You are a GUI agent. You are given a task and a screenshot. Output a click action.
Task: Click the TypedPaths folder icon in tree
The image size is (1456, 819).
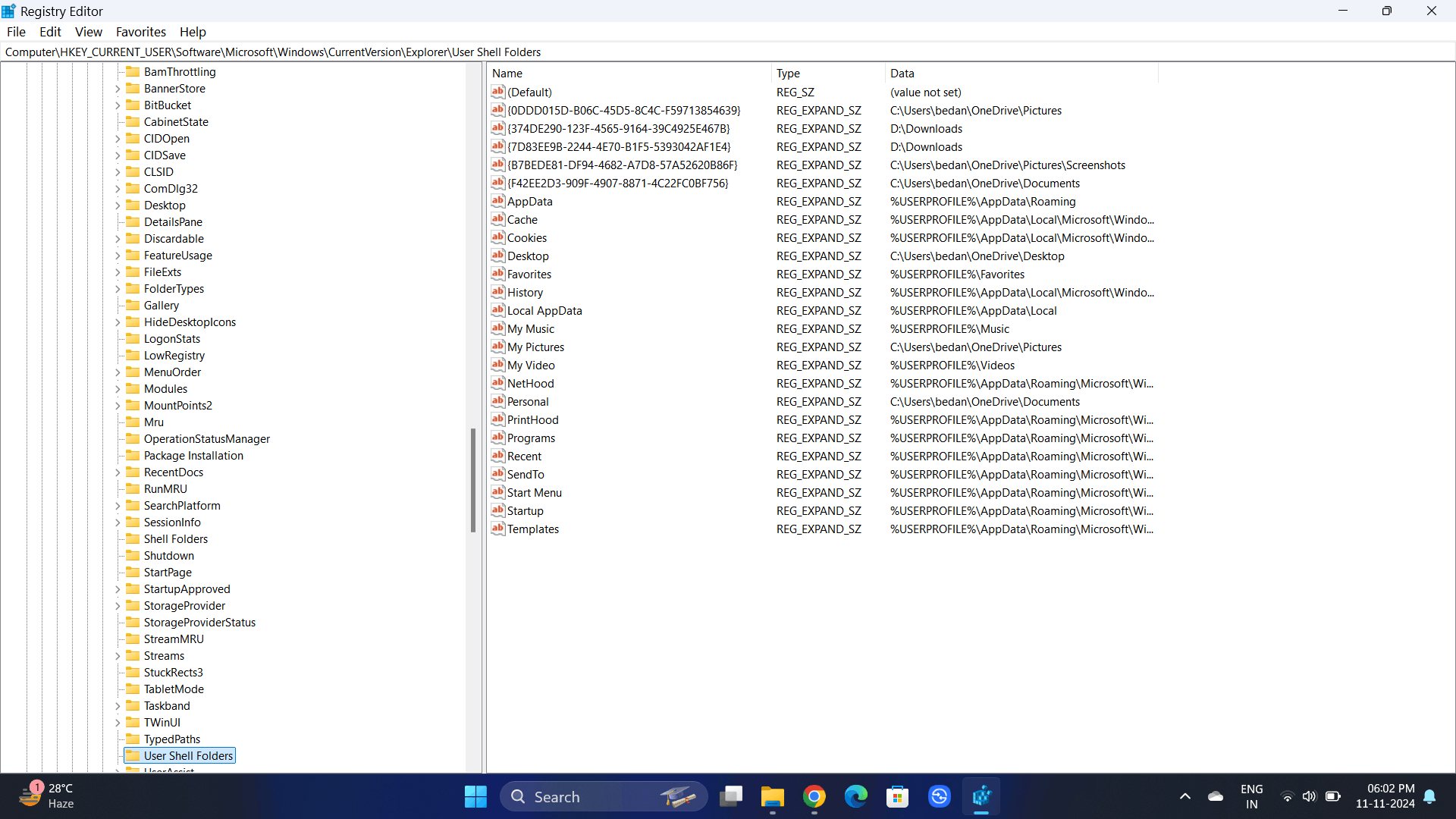[133, 739]
